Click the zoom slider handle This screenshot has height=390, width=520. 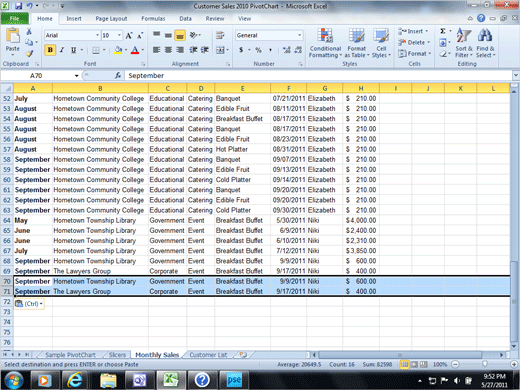485,364
